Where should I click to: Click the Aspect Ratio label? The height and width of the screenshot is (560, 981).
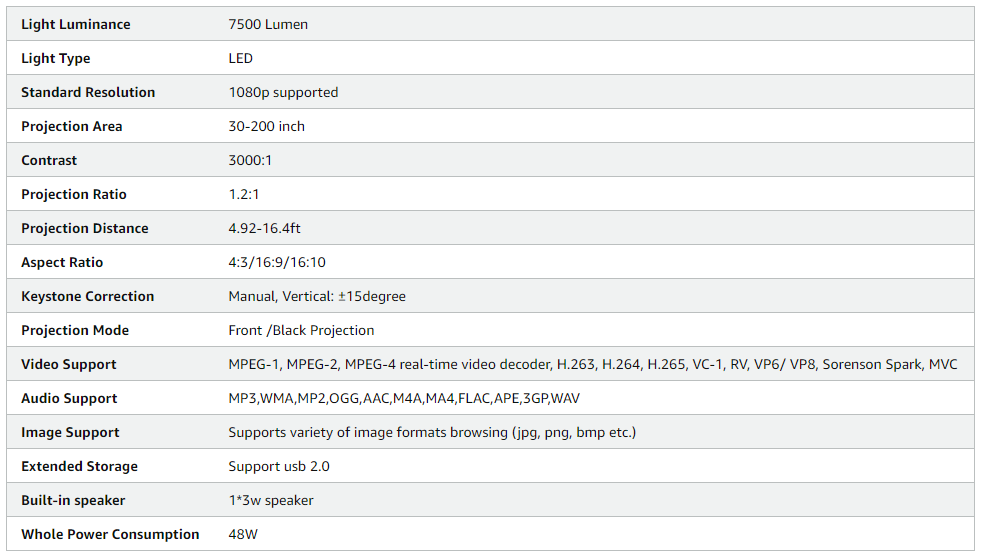[x=62, y=262]
